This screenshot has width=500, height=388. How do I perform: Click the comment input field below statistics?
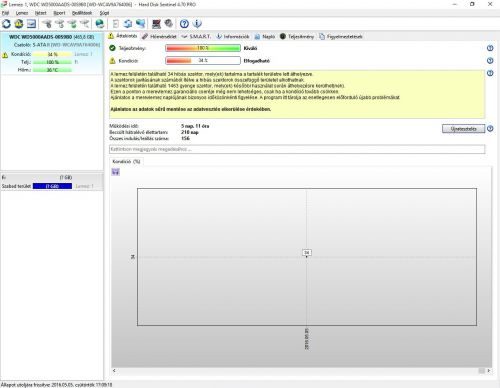click(x=297, y=149)
